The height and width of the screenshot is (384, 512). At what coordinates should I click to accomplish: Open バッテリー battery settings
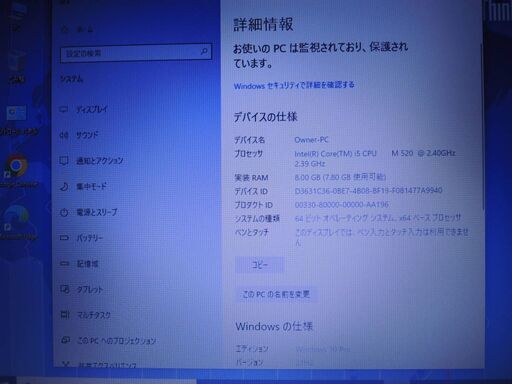81,238
